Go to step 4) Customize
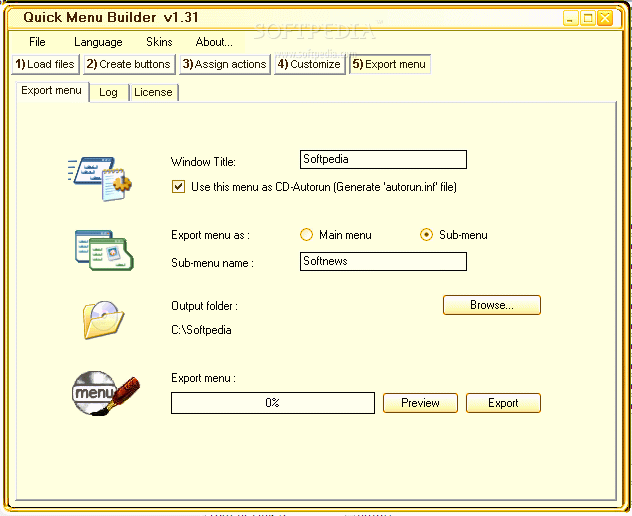Viewport: 632px width, 516px height. [310, 64]
